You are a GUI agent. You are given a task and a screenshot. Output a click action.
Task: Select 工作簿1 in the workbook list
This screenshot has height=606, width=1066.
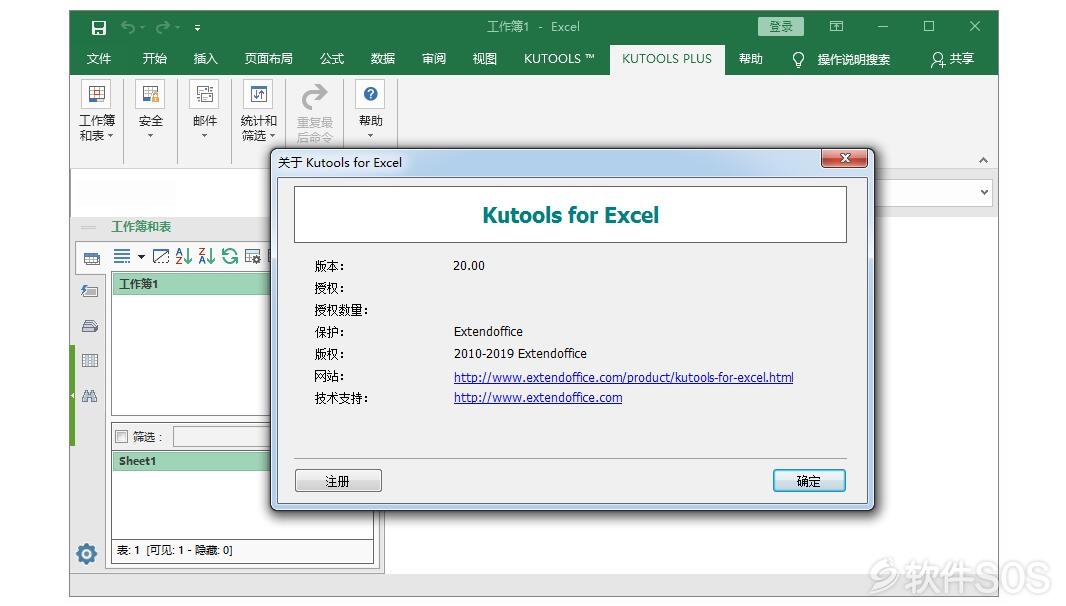pos(192,284)
